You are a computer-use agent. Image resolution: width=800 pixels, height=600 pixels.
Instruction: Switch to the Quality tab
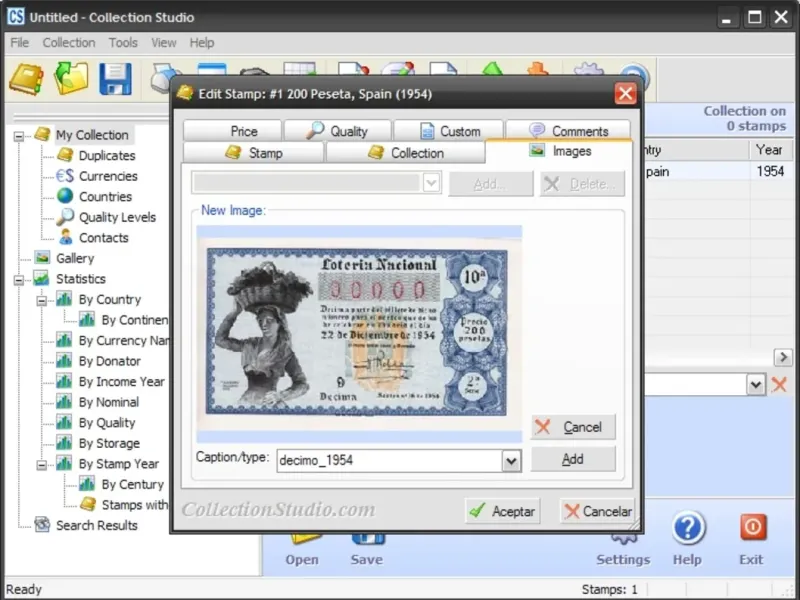(338, 132)
